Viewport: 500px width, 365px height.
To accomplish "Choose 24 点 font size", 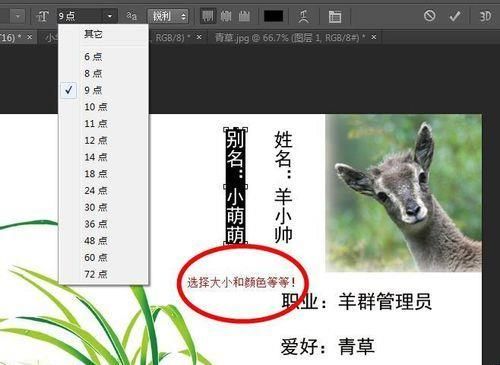I will point(103,190).
